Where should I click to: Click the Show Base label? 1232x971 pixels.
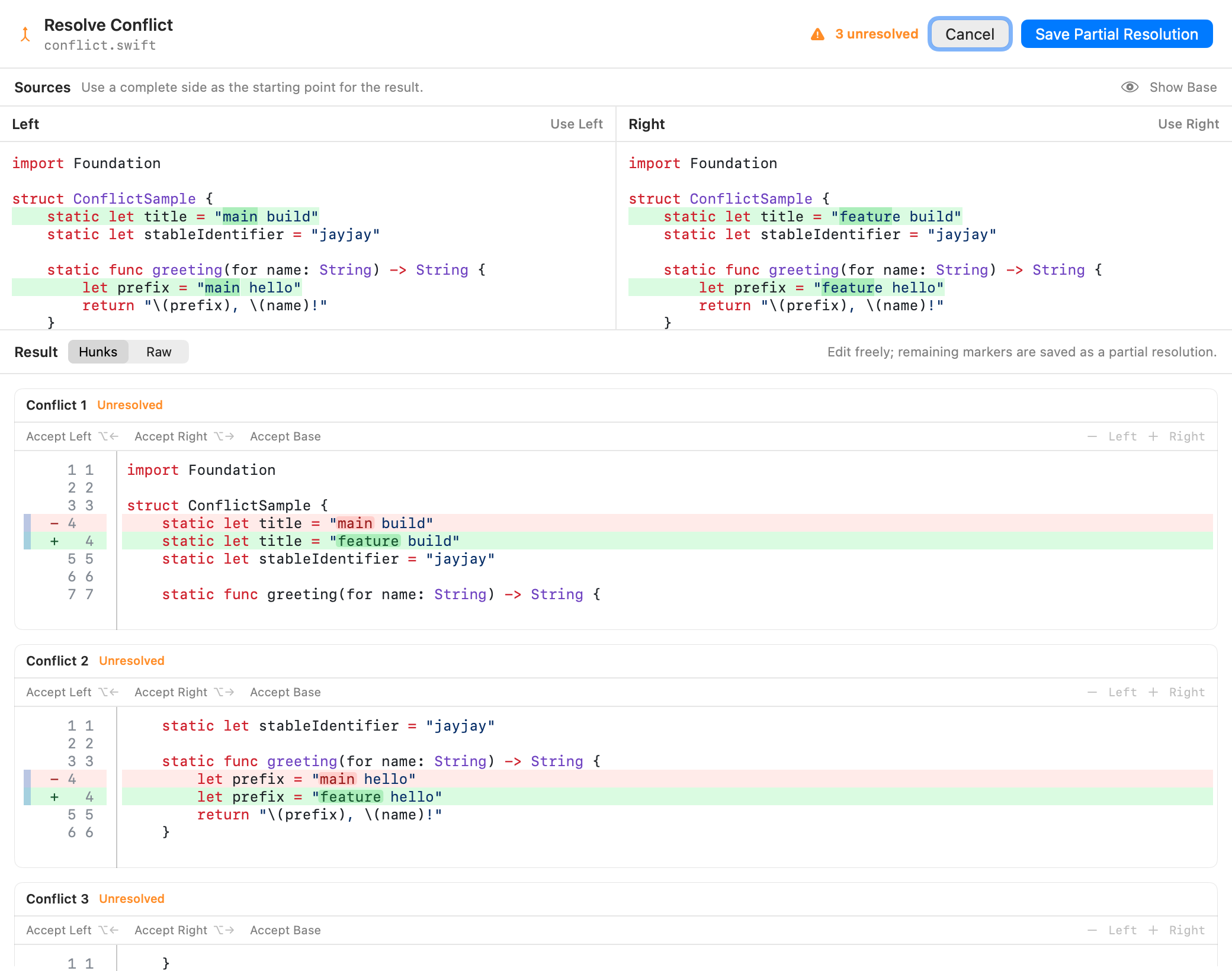(x=1183, y=87)
